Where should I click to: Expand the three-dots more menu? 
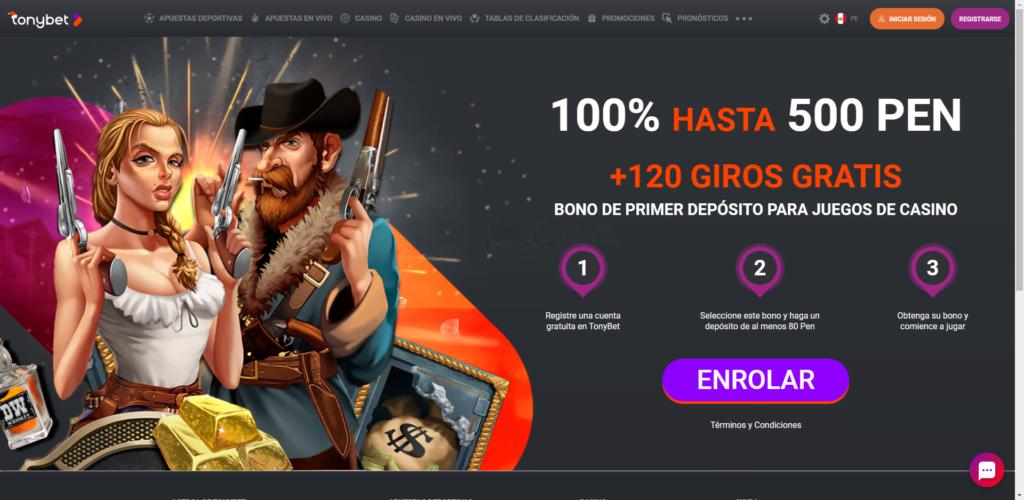tap(744, 19)
